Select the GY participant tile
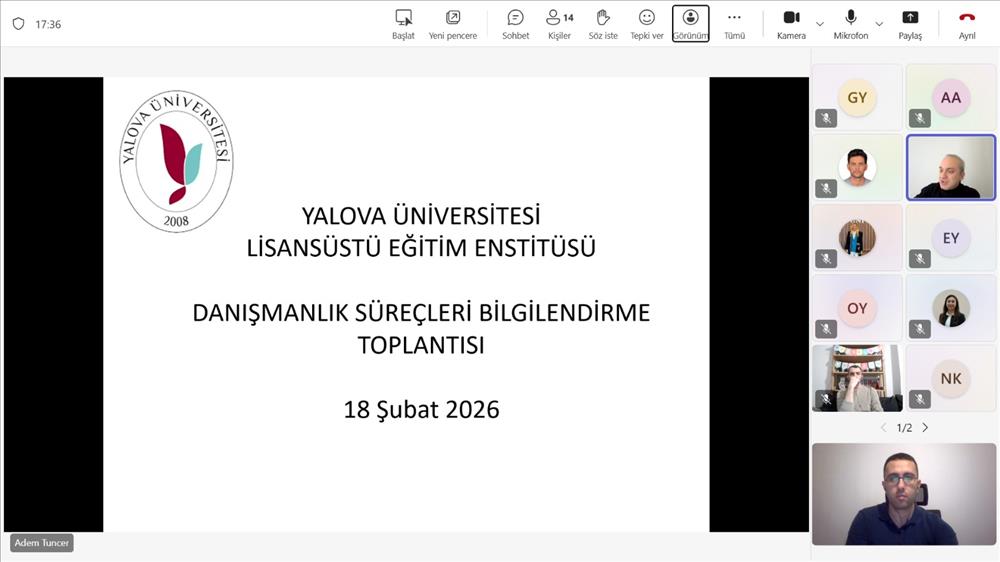Screen dimensions: 1000x562 click(x=857, y=98)
